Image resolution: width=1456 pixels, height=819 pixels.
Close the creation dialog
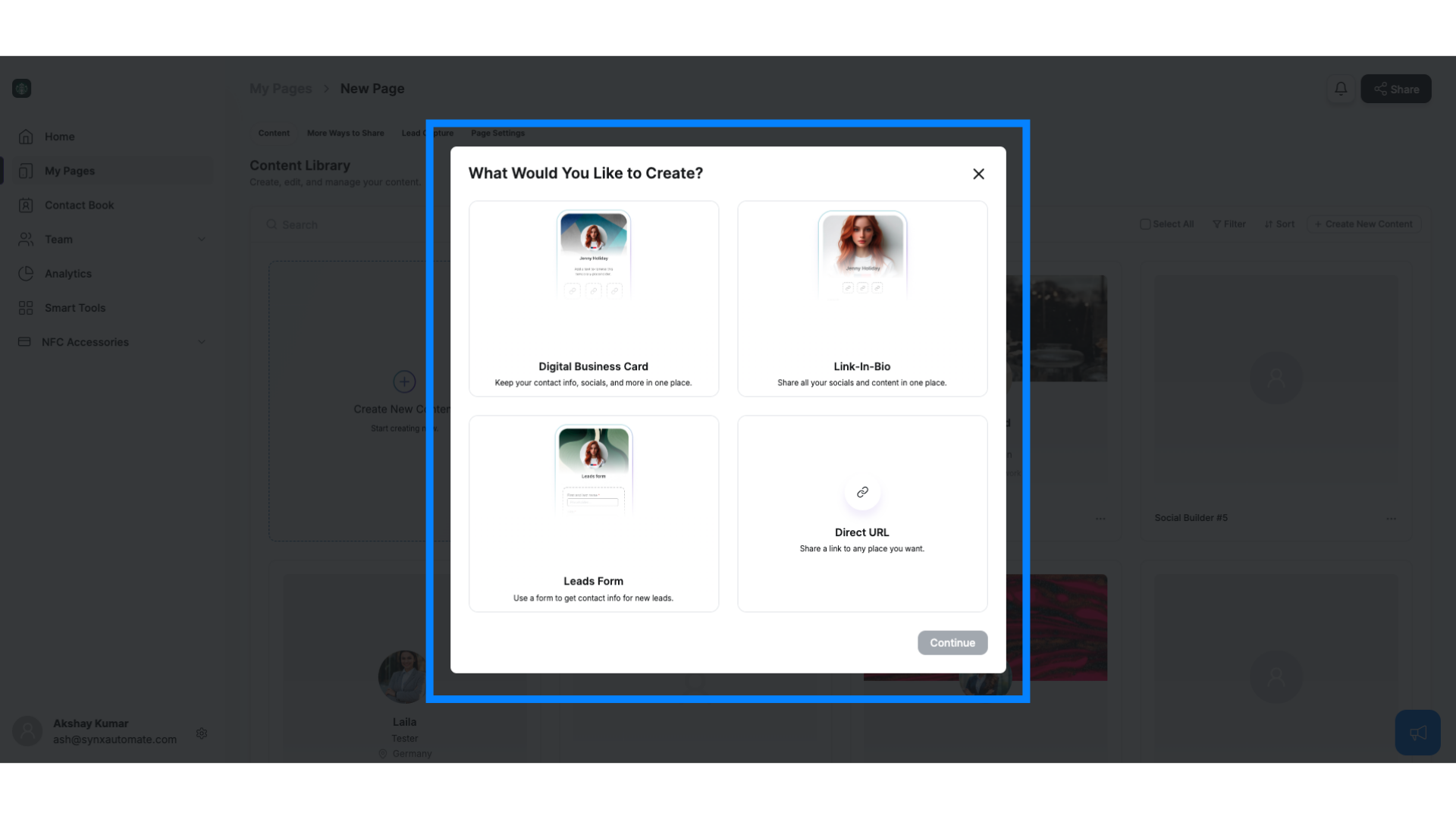[978, 174]
